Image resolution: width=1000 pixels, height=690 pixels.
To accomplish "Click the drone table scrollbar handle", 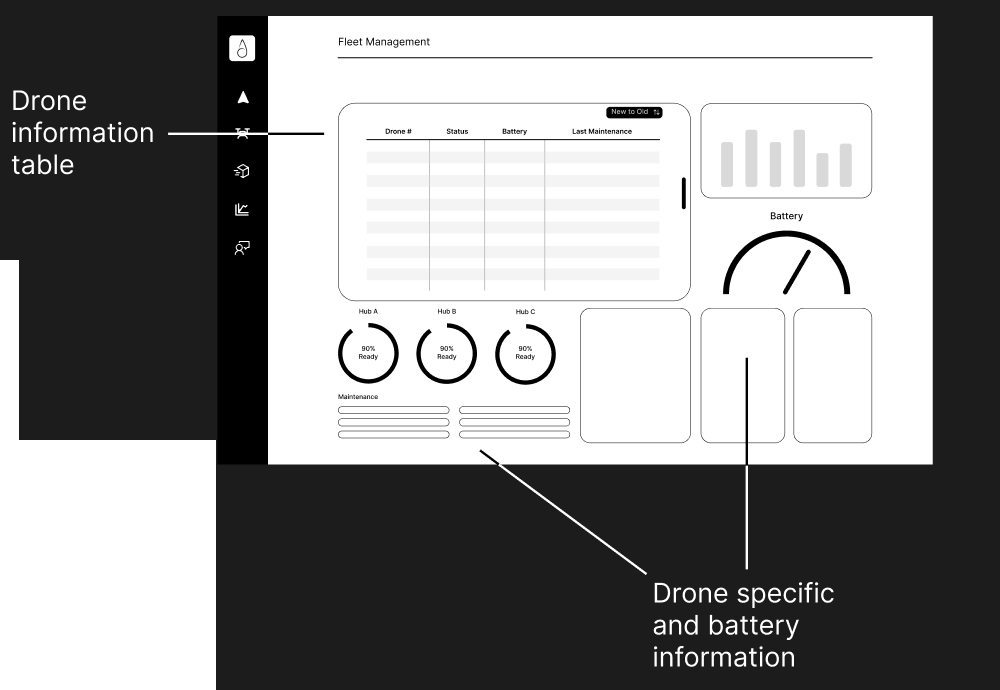I will click(684, 193).
